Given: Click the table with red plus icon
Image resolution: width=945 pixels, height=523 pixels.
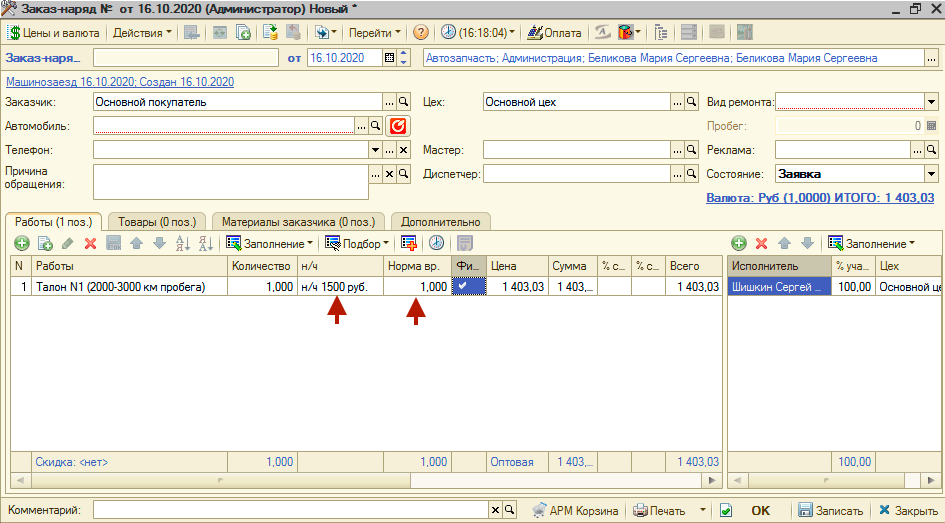Looking at the screenshot, I should (409, 243).
